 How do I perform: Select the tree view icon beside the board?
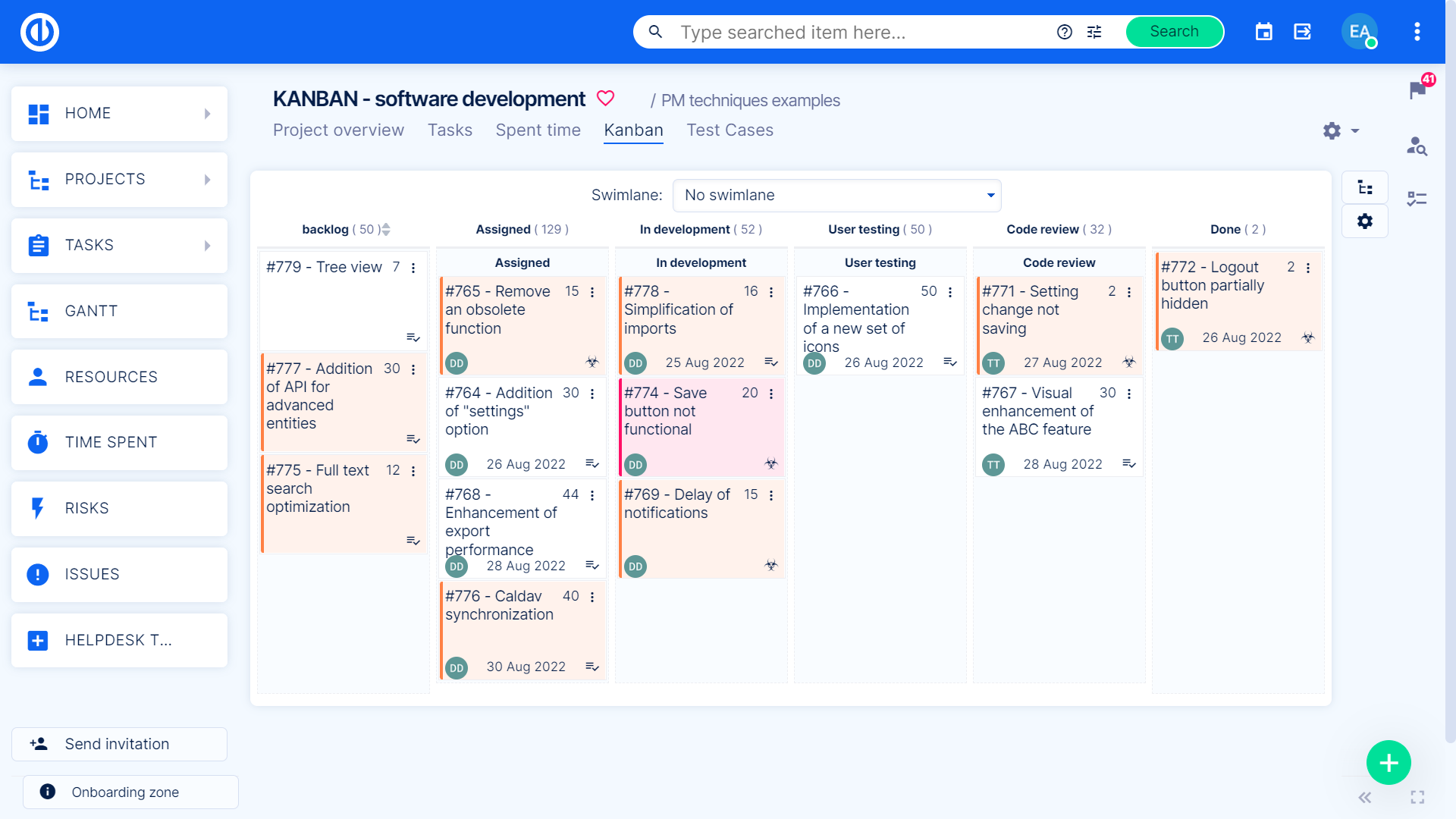tap(1365, 187)
